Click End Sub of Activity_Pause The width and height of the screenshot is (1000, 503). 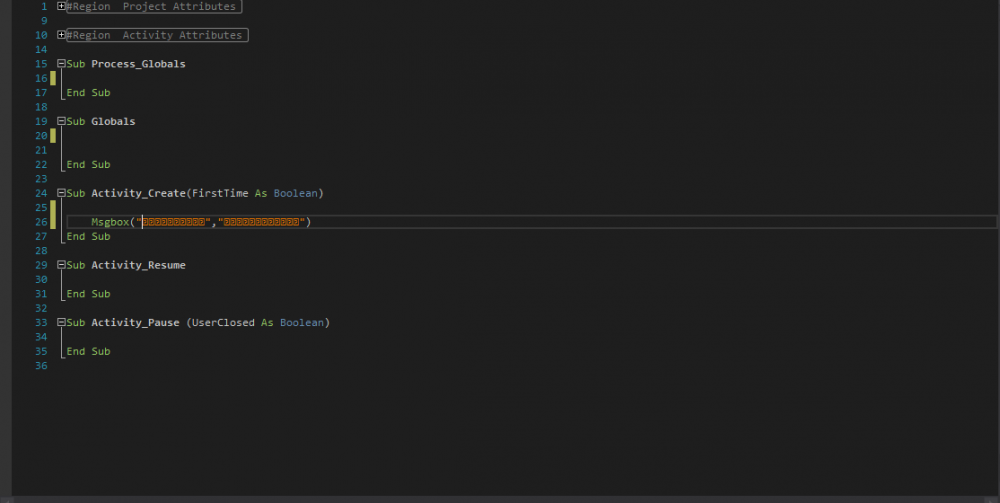pos(88,352)
